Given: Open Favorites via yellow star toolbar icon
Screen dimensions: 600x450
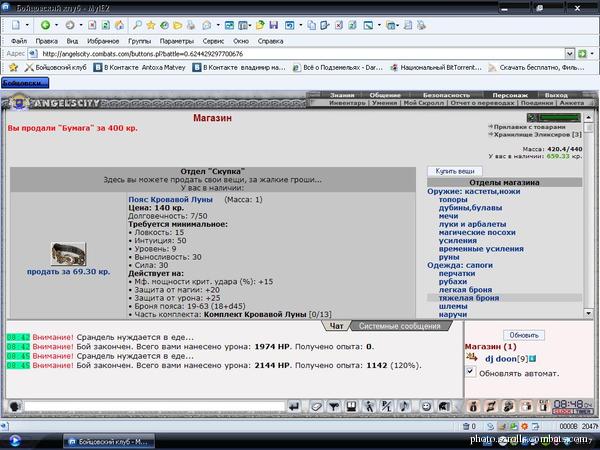Looking at the screenshot, I should coord(151,25).
